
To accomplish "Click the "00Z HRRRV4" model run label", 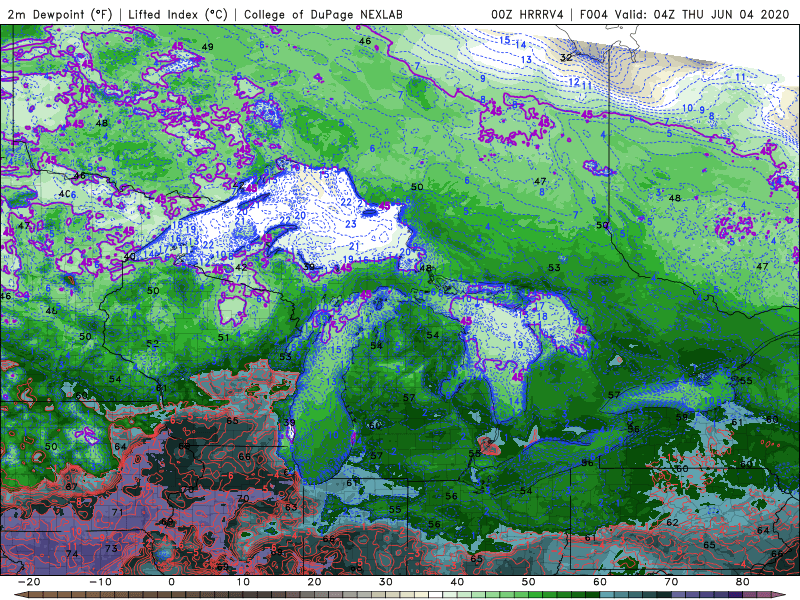I will tap(527, 15).
